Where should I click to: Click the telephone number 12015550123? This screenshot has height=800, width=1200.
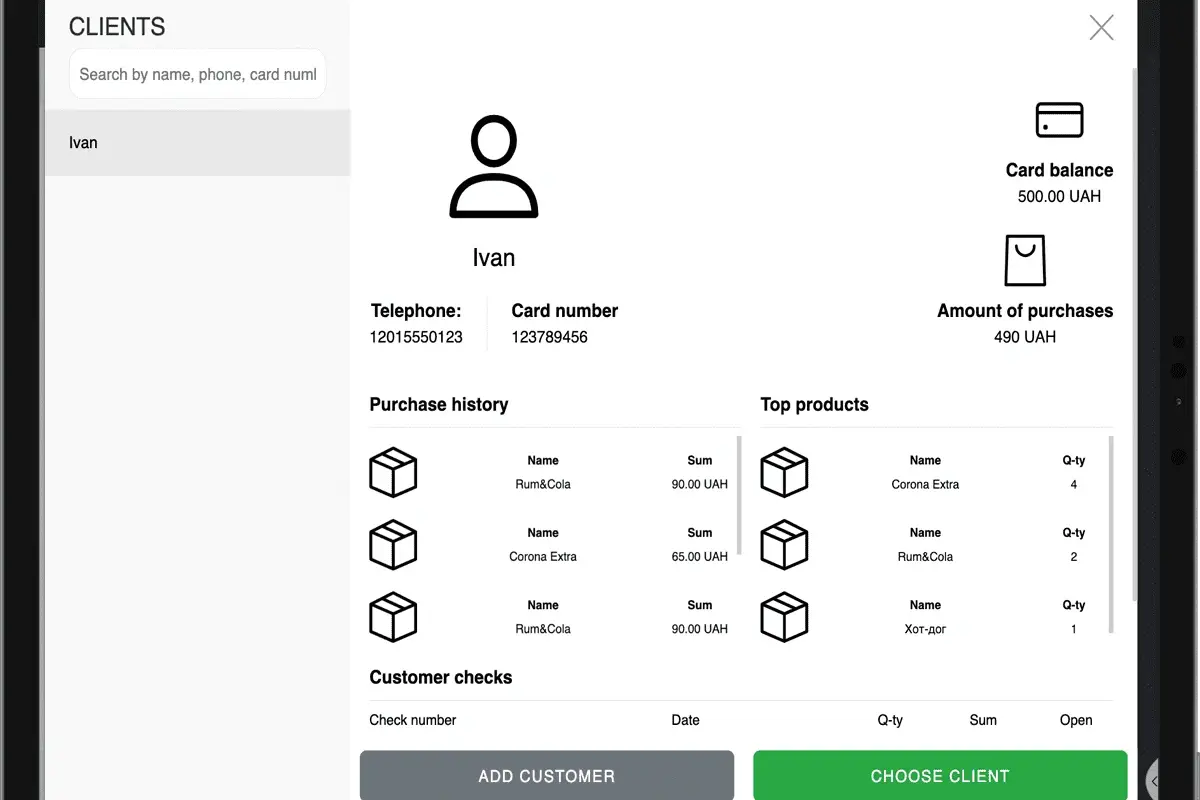[416, 337]
